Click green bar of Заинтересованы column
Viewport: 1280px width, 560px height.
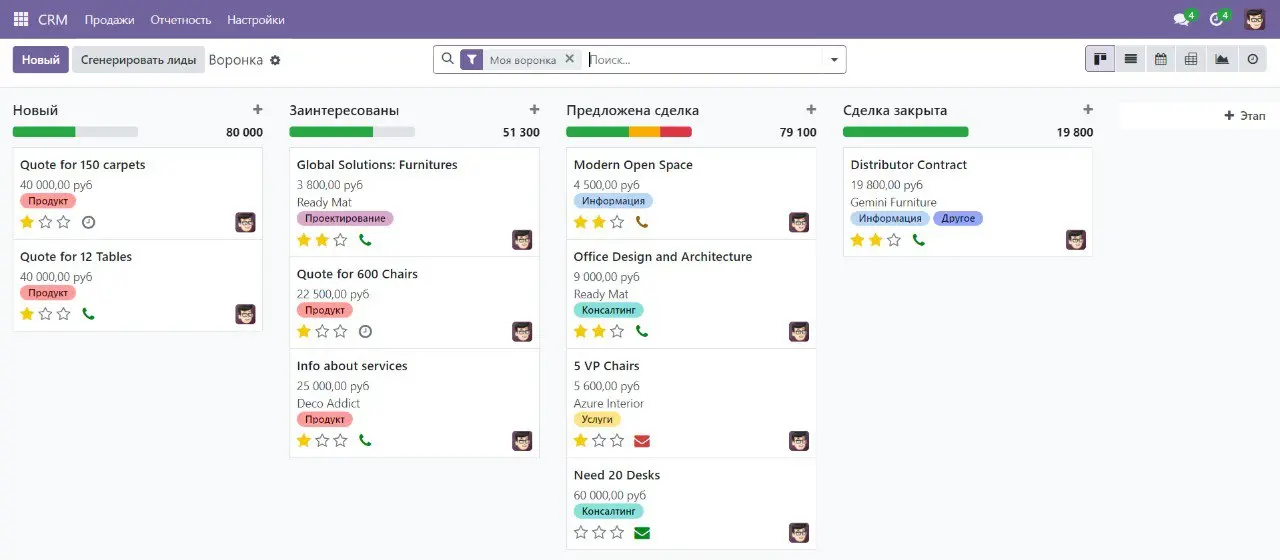coord(331,132)
